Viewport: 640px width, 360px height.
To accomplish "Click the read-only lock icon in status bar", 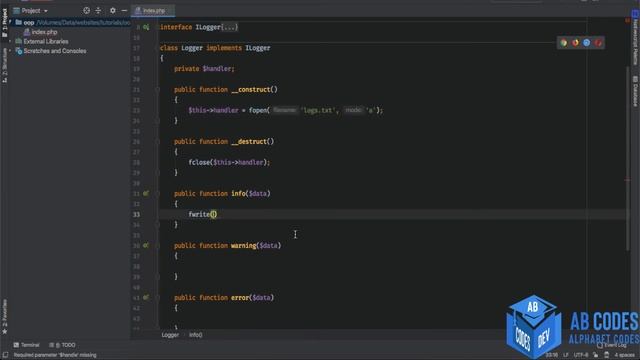I will point(596,355).
